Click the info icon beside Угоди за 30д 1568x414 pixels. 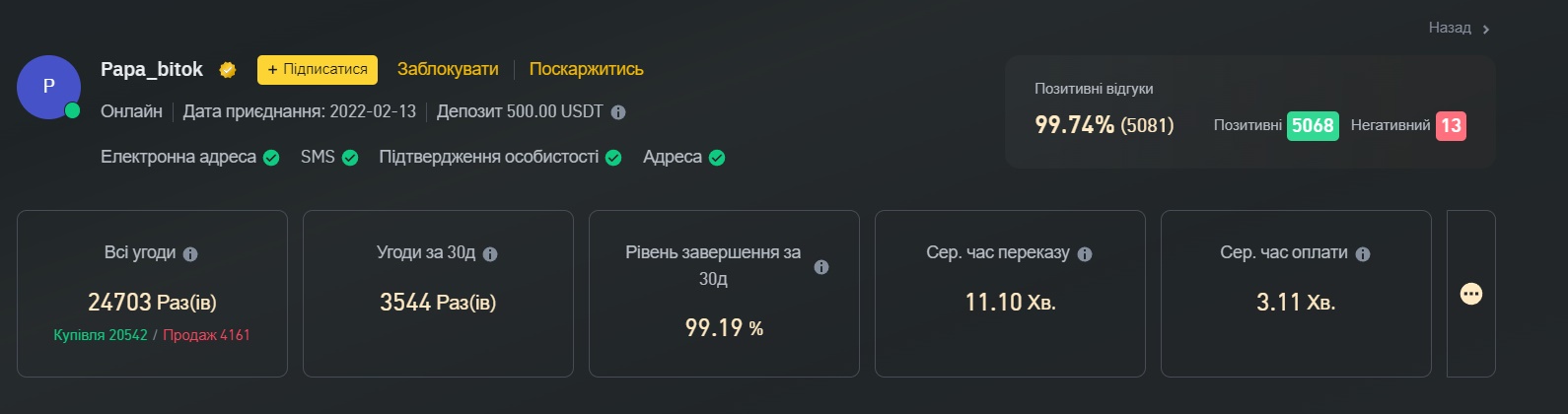click(490, 254)
